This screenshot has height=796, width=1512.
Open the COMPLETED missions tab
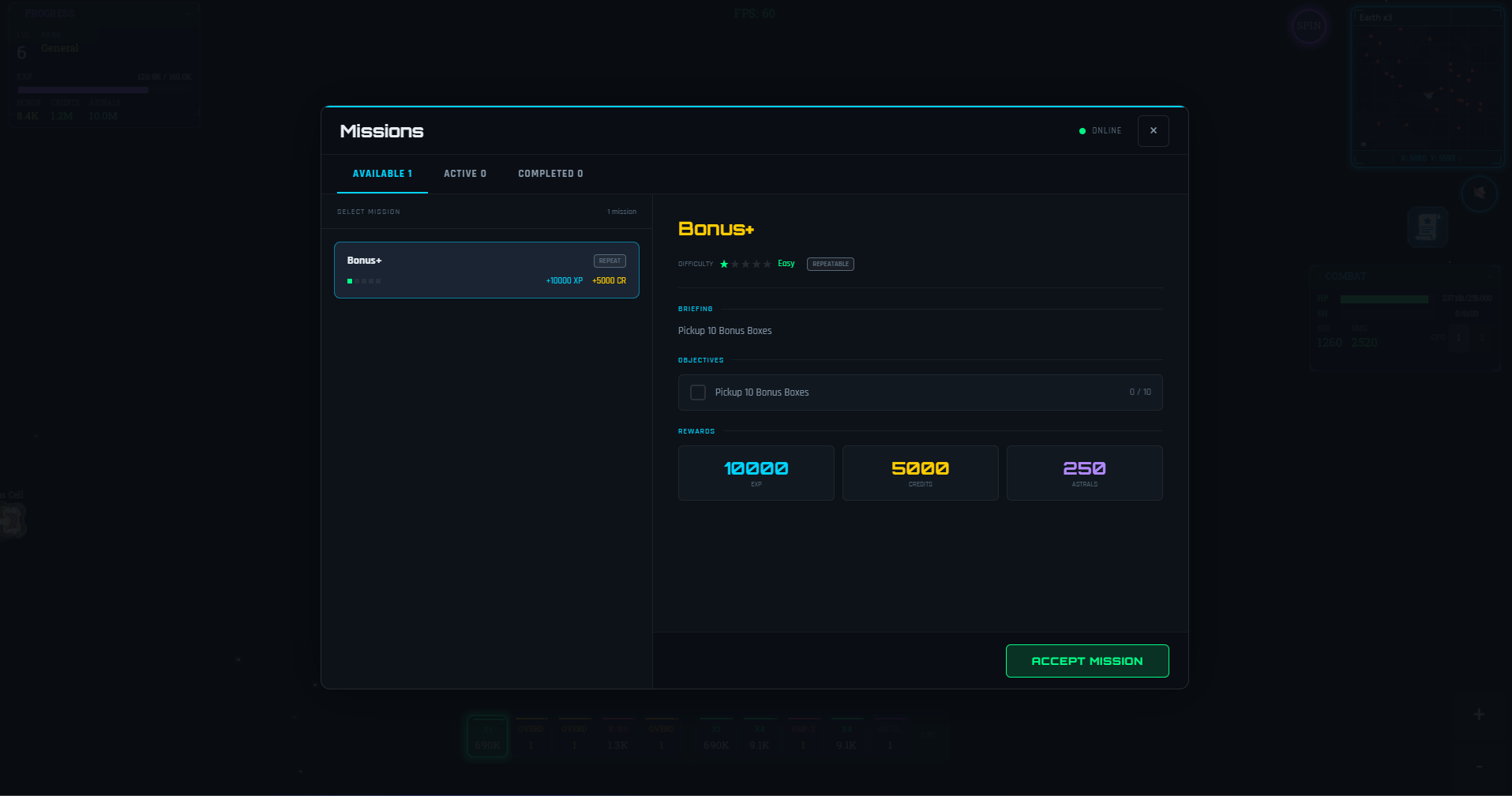(x=550, y=173)
